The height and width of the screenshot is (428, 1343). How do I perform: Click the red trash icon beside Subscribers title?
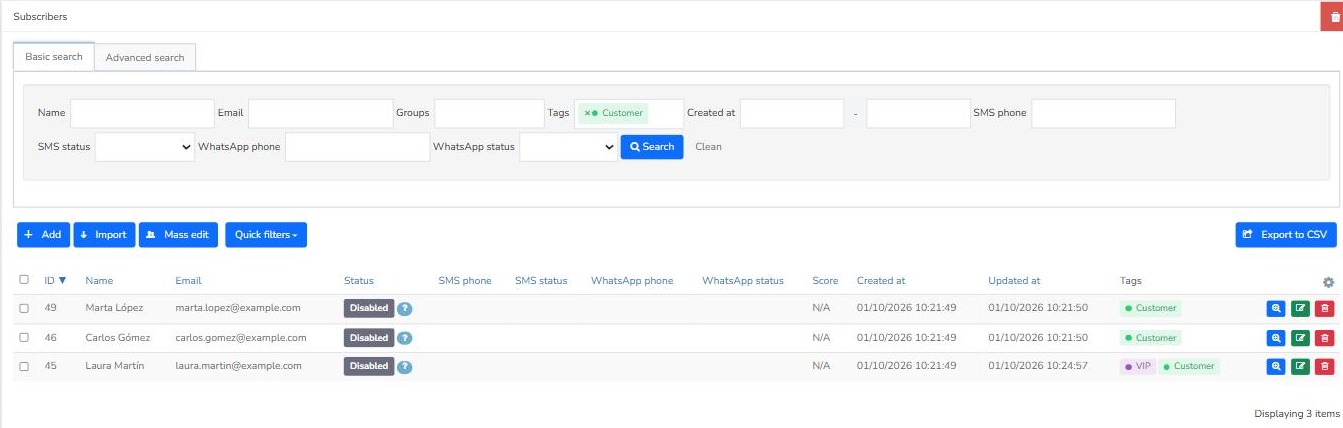coord(1332,16)
